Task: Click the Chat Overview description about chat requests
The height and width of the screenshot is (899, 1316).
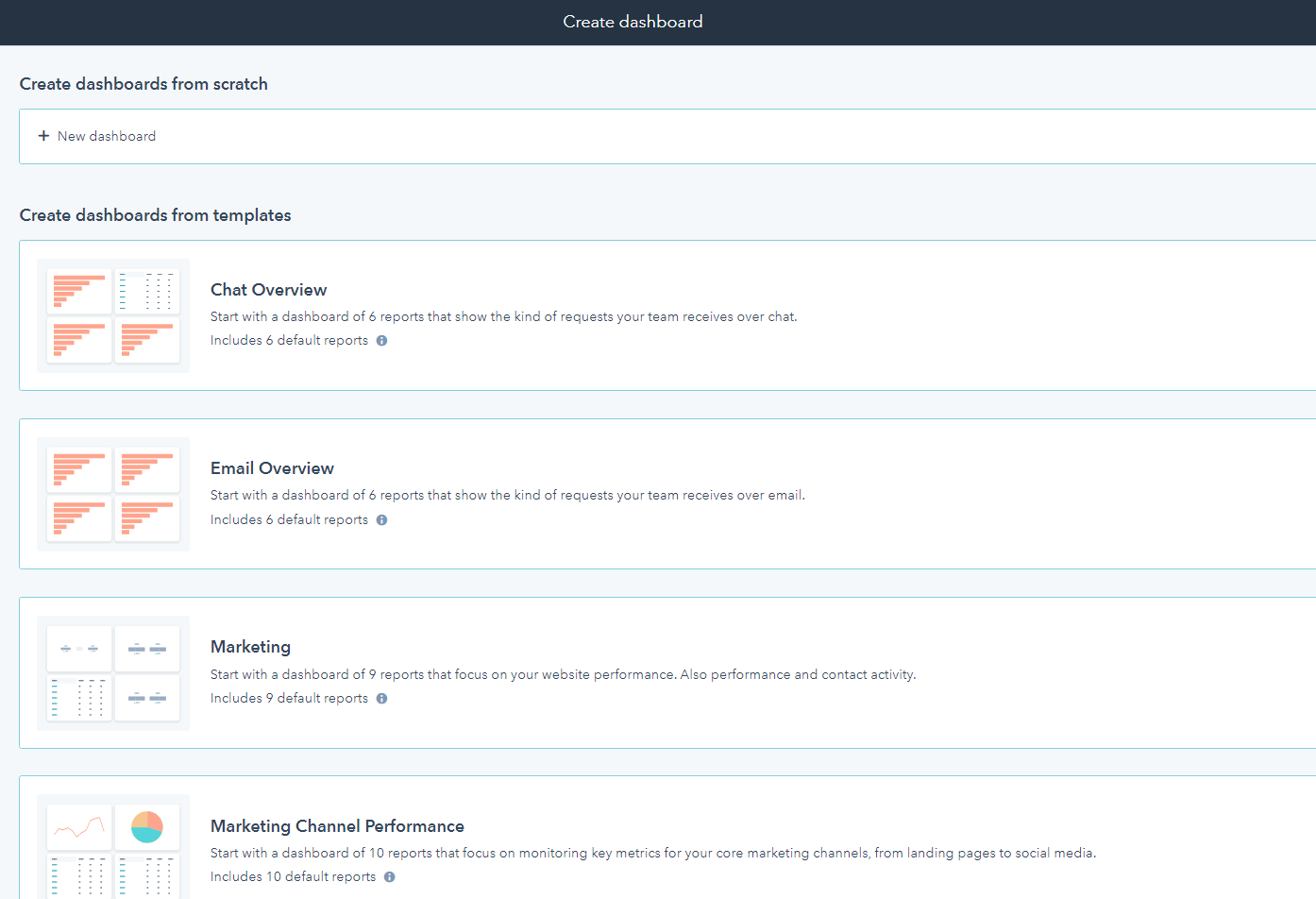Action: [x=504, y=317]
